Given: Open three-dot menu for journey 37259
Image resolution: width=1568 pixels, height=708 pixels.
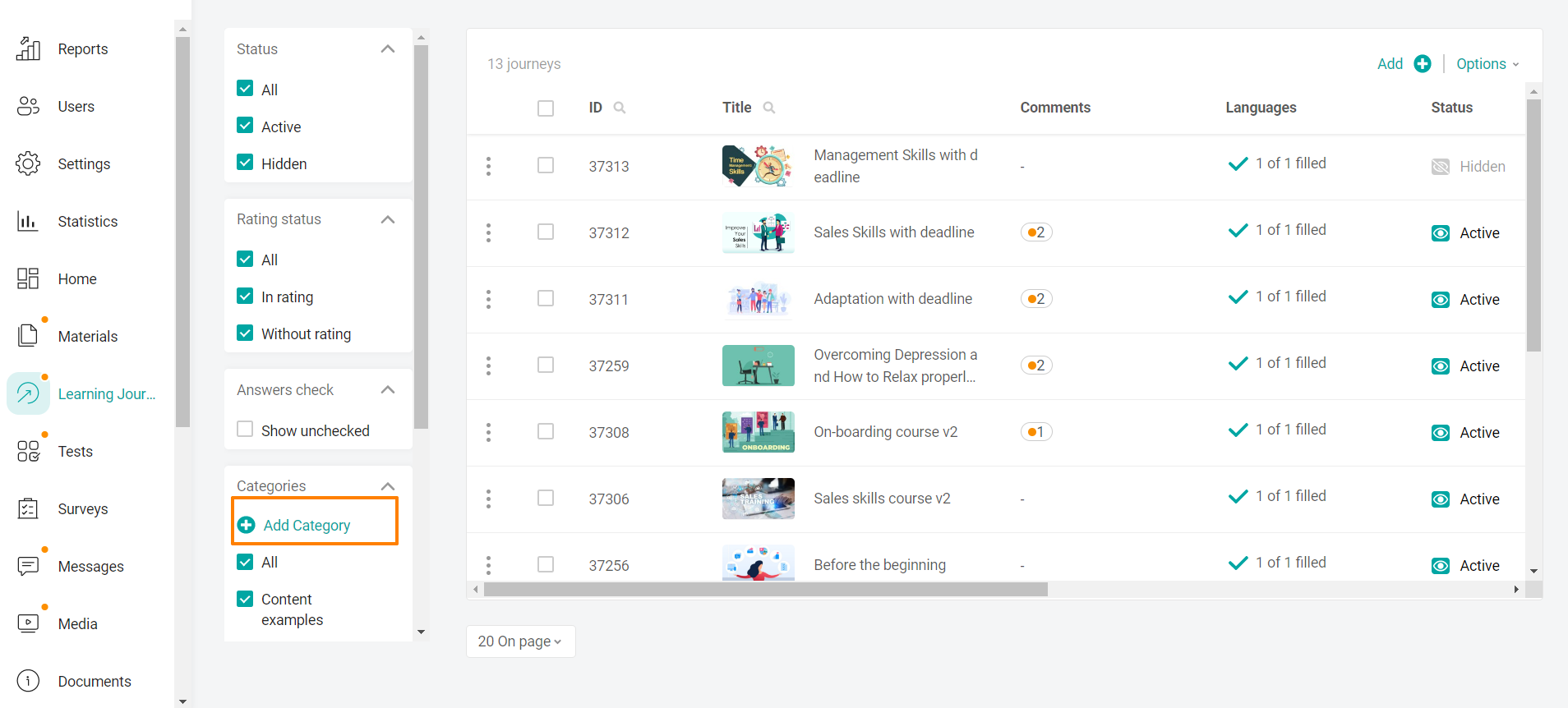Looking at the screenshot, I should tap(488, 365).
